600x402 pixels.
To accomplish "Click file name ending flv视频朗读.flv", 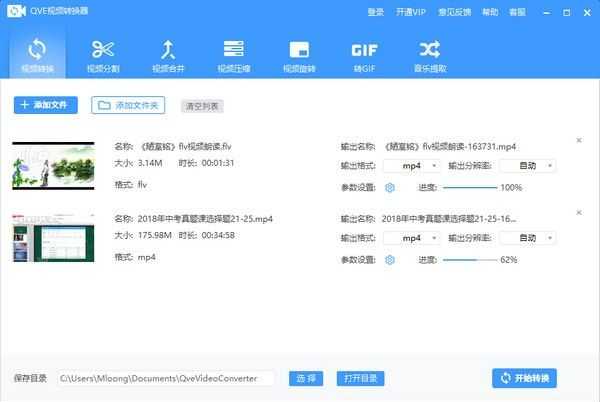I will point(186,146).
